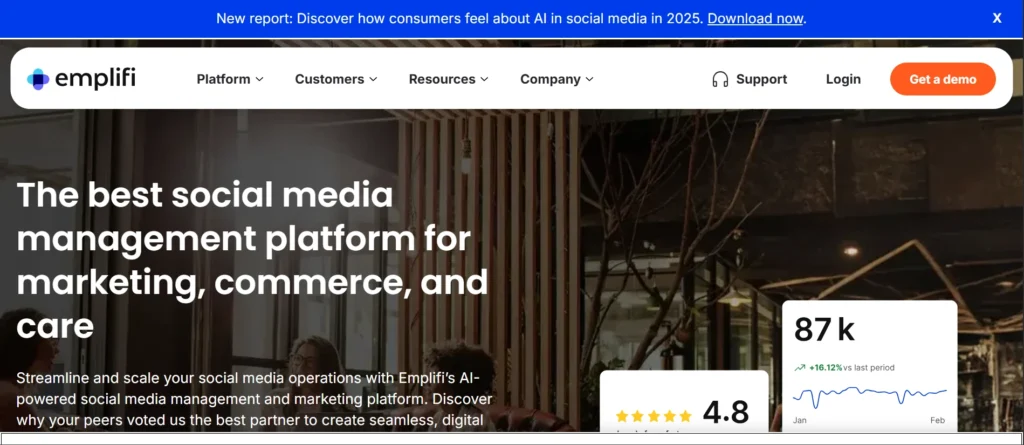Click the Login link
1024x445 pixels.
click(843, 79)
